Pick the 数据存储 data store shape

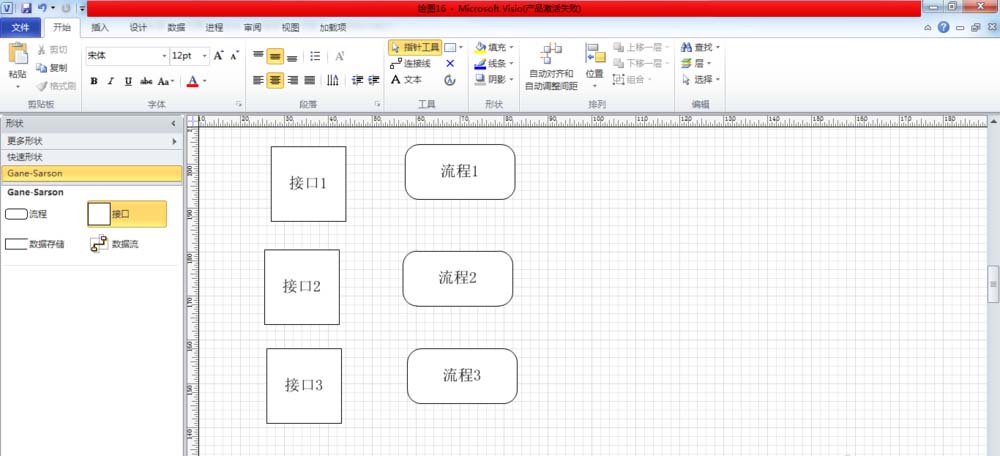click(x=16, y=243)
